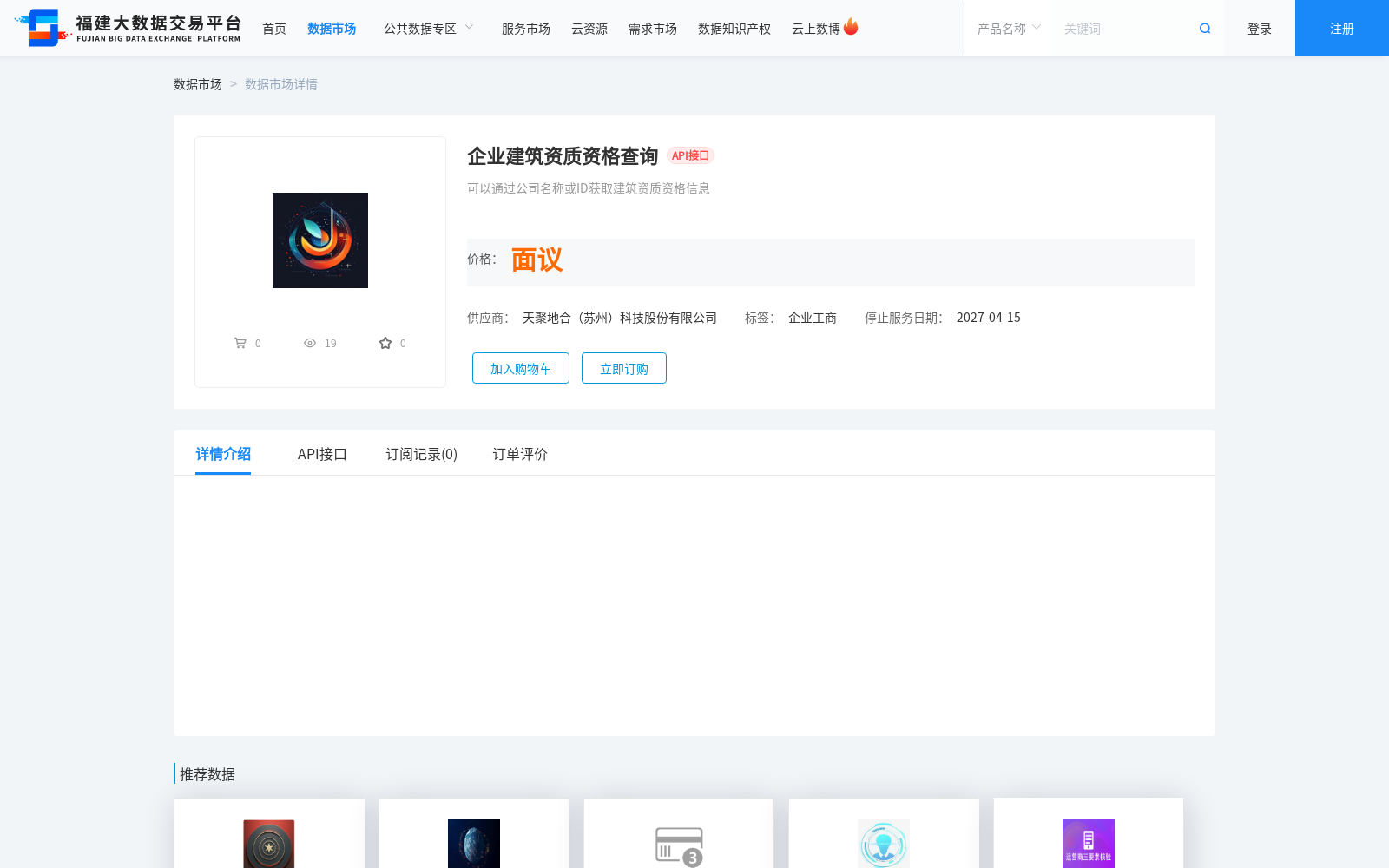Open the shield recommended data thumbnail
This screenshot has width=1389, height=868.
tap(269, 844)
